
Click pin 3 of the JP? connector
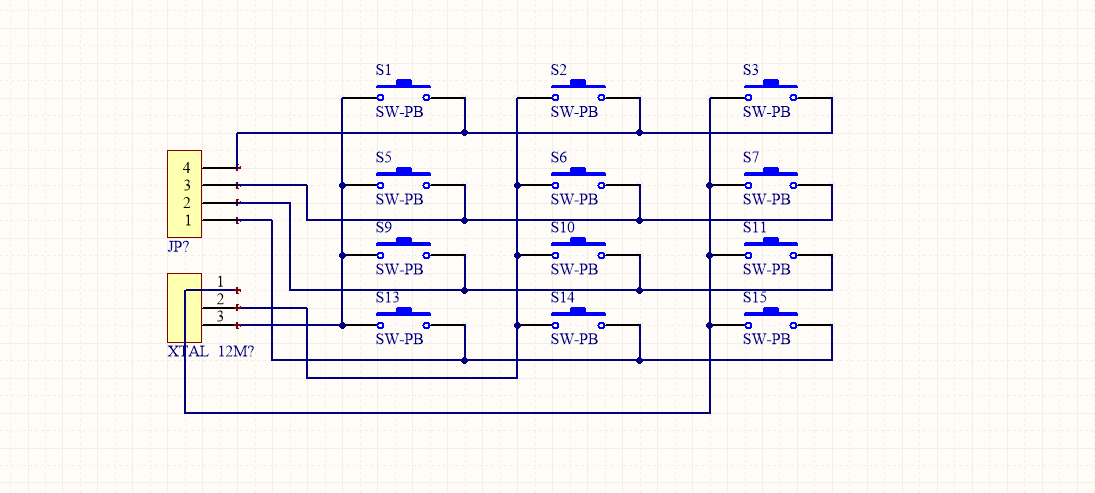(220, 185)
